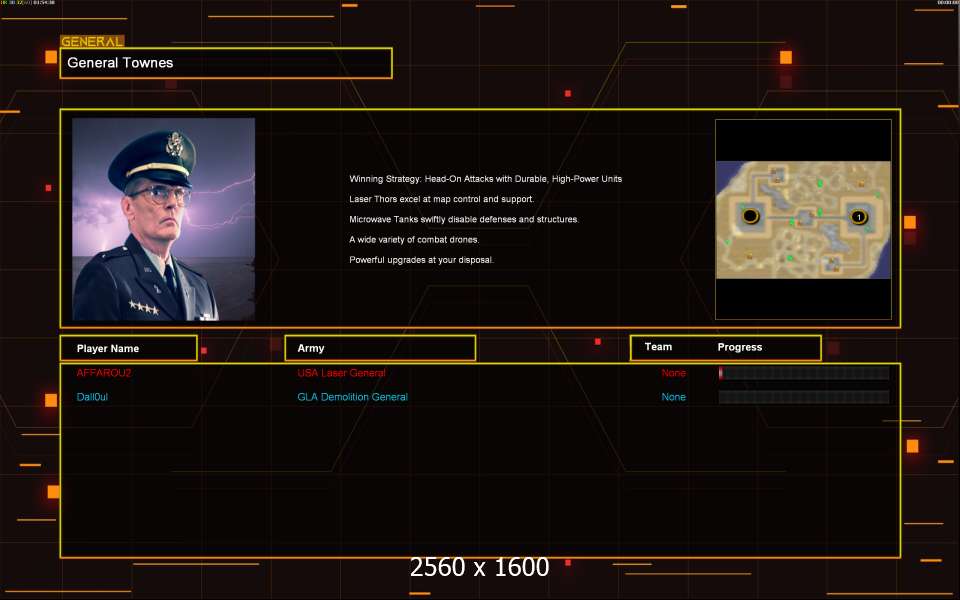
Task: Click the loading progress bar for AFFAROU2
Action: click(804, 373)
